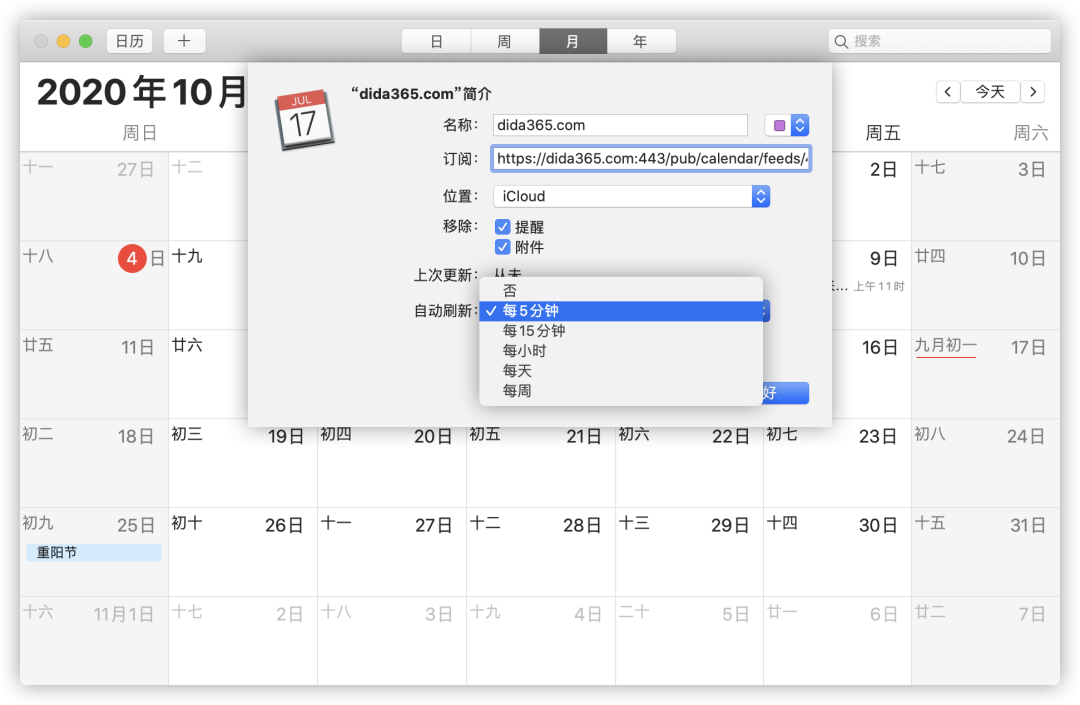Select 每5分钟 refresh option

(x=621, y=311)
